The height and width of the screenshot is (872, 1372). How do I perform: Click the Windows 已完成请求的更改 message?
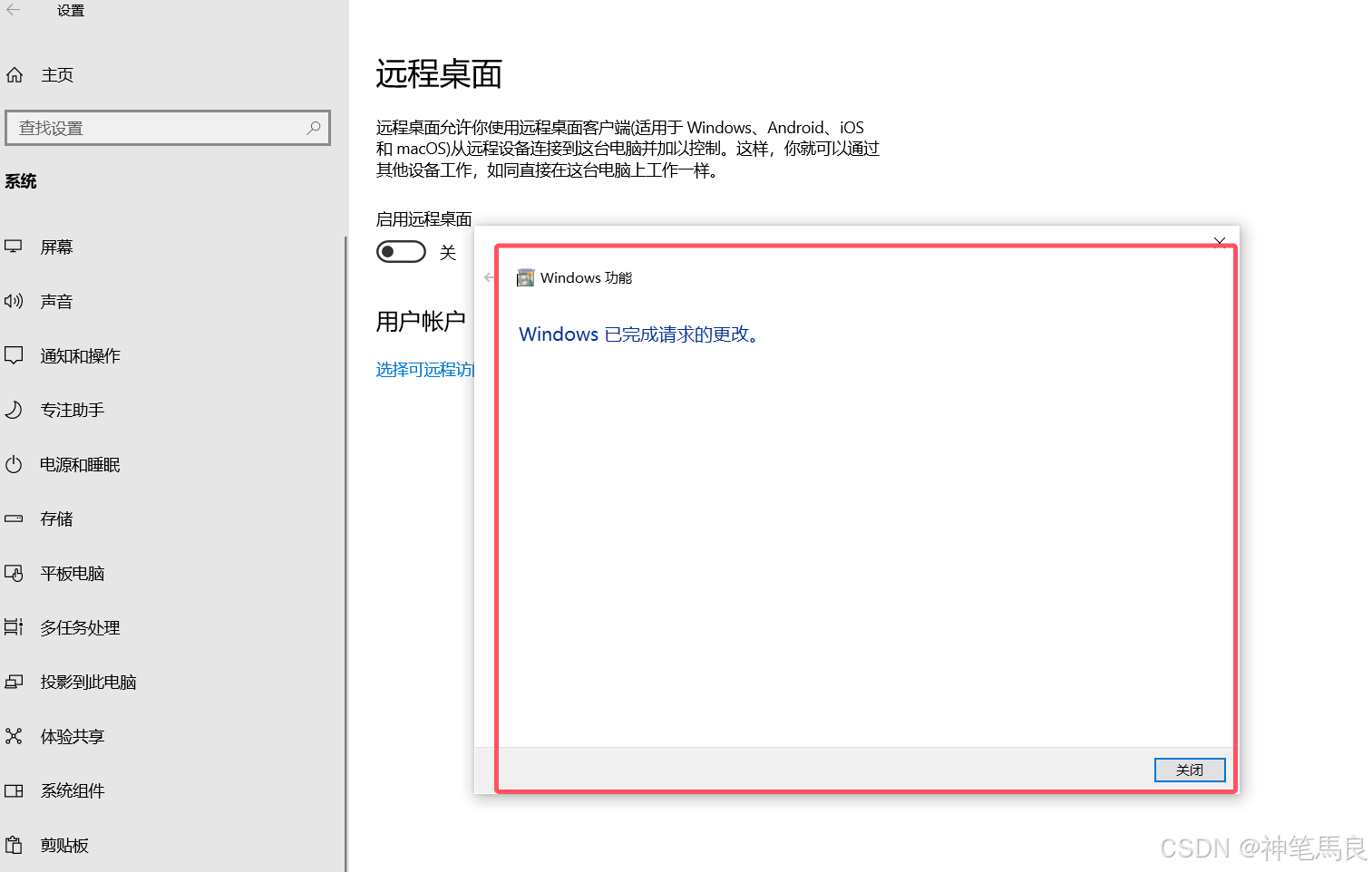click(638, 334)
